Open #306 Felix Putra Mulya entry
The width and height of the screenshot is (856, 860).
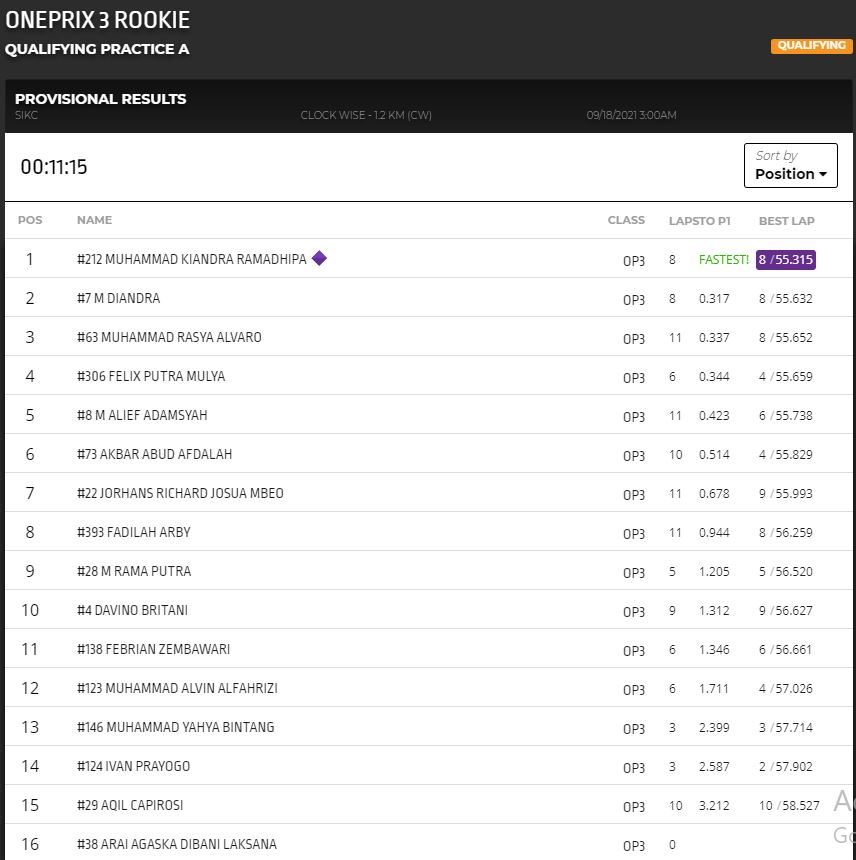(x=151, y=376)
